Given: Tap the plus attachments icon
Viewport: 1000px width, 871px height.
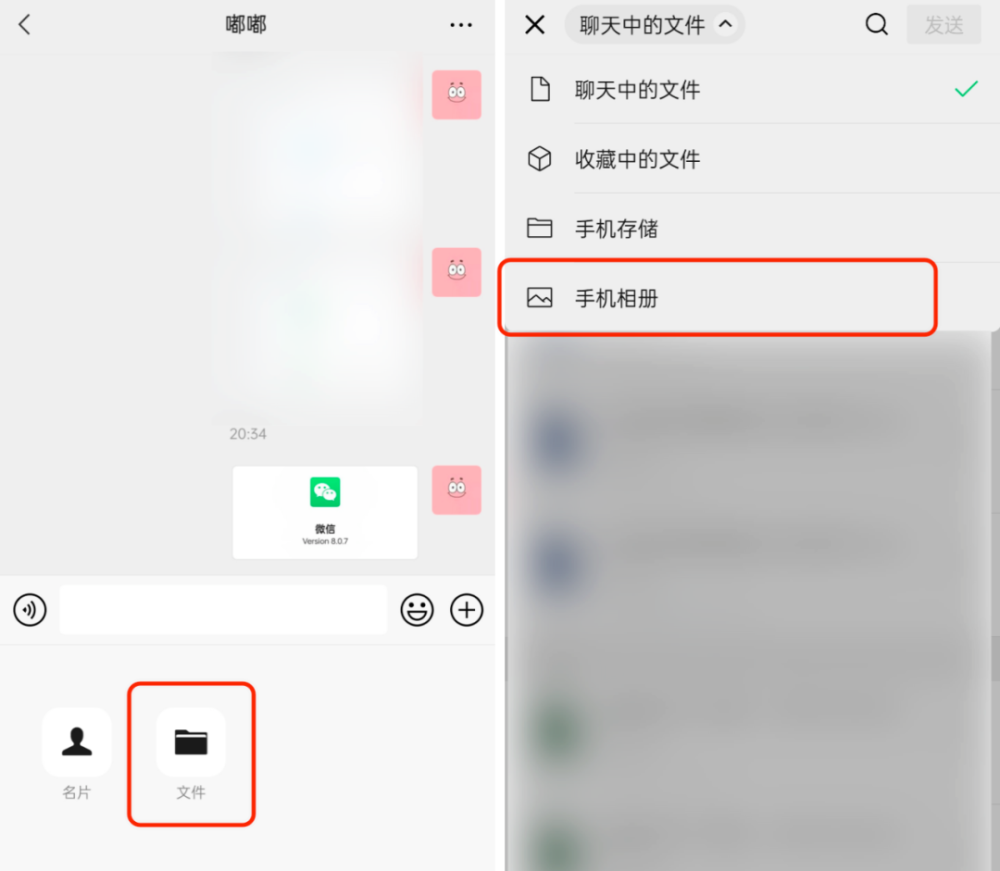Looking at the screenshot, I should [467, 610].
